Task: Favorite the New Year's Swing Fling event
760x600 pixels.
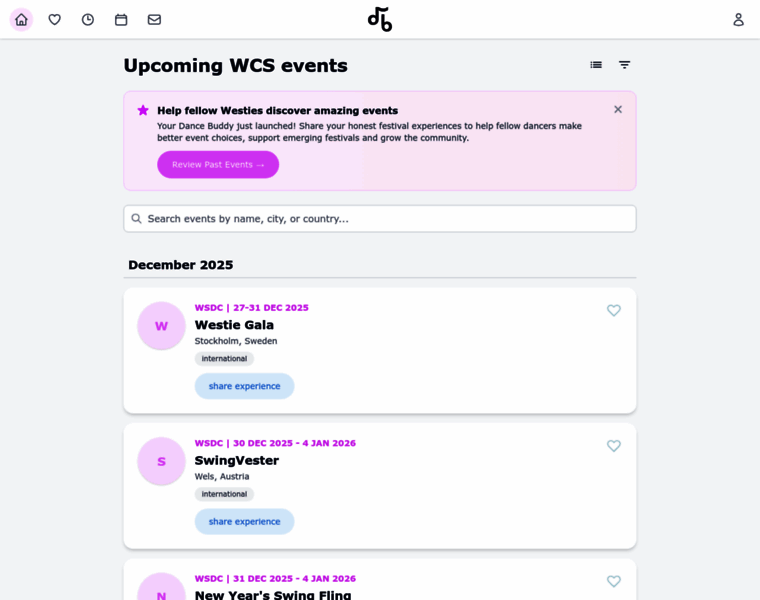Action: pyautogui.click(x=614, y=581)
